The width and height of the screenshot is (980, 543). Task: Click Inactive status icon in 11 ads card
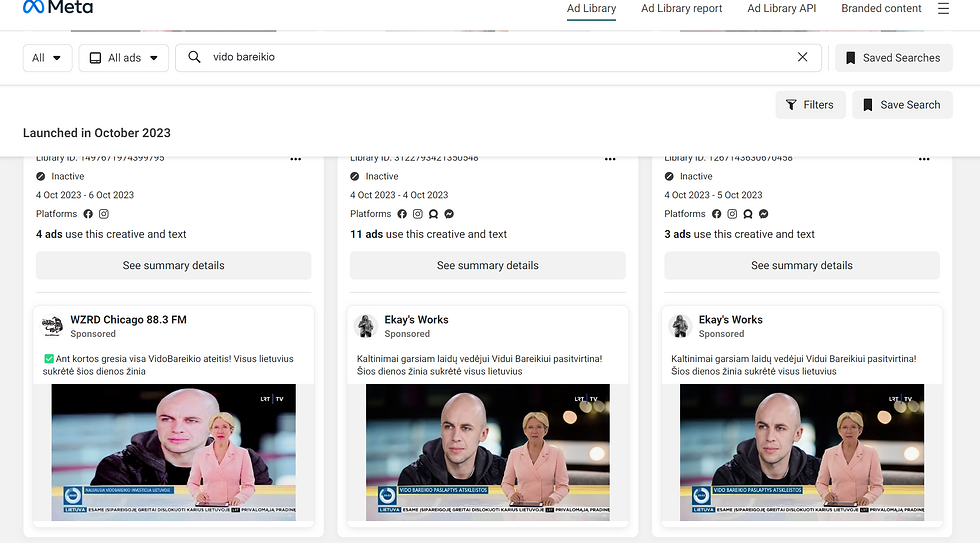point(354,176)
